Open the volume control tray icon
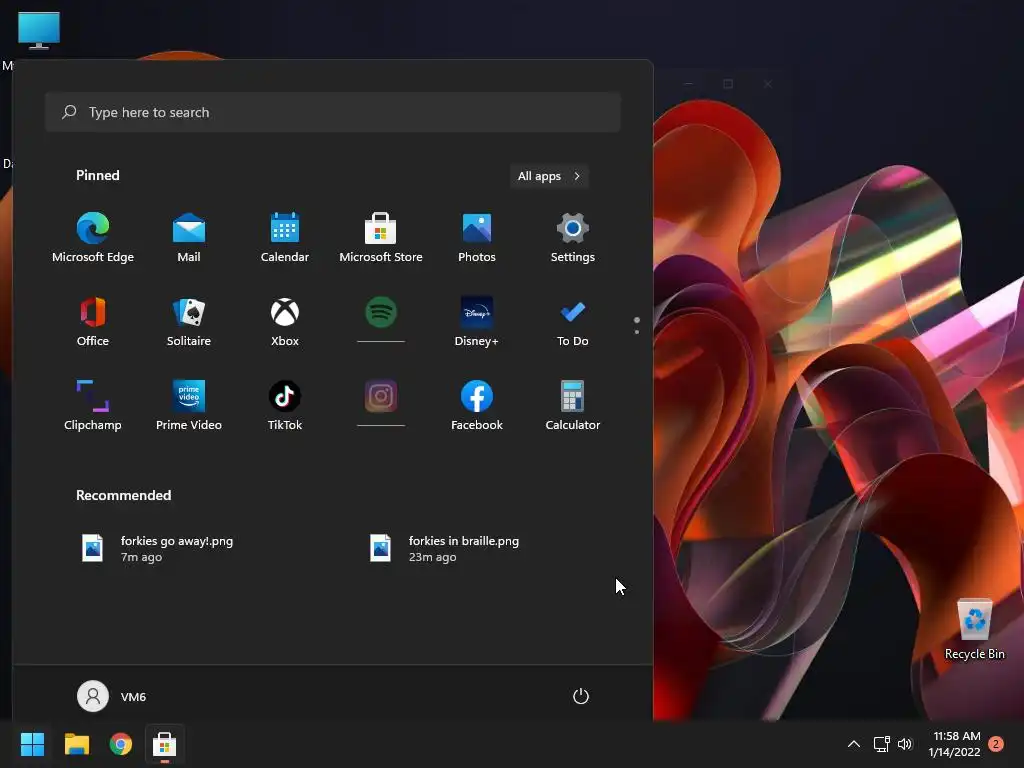 (x=904, y=744)
